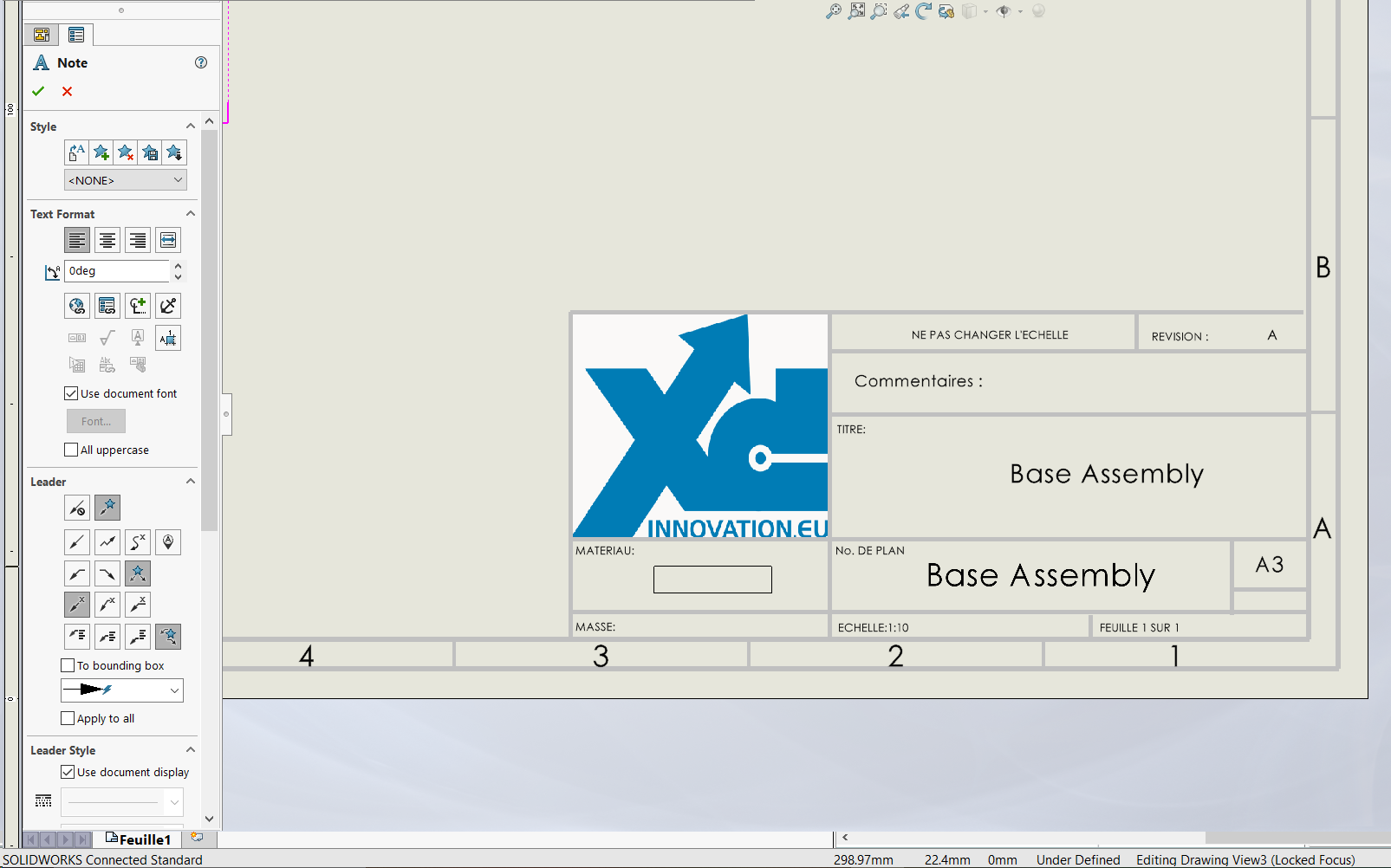Click the Insert Hyperlink globe icon

point(77,306)
